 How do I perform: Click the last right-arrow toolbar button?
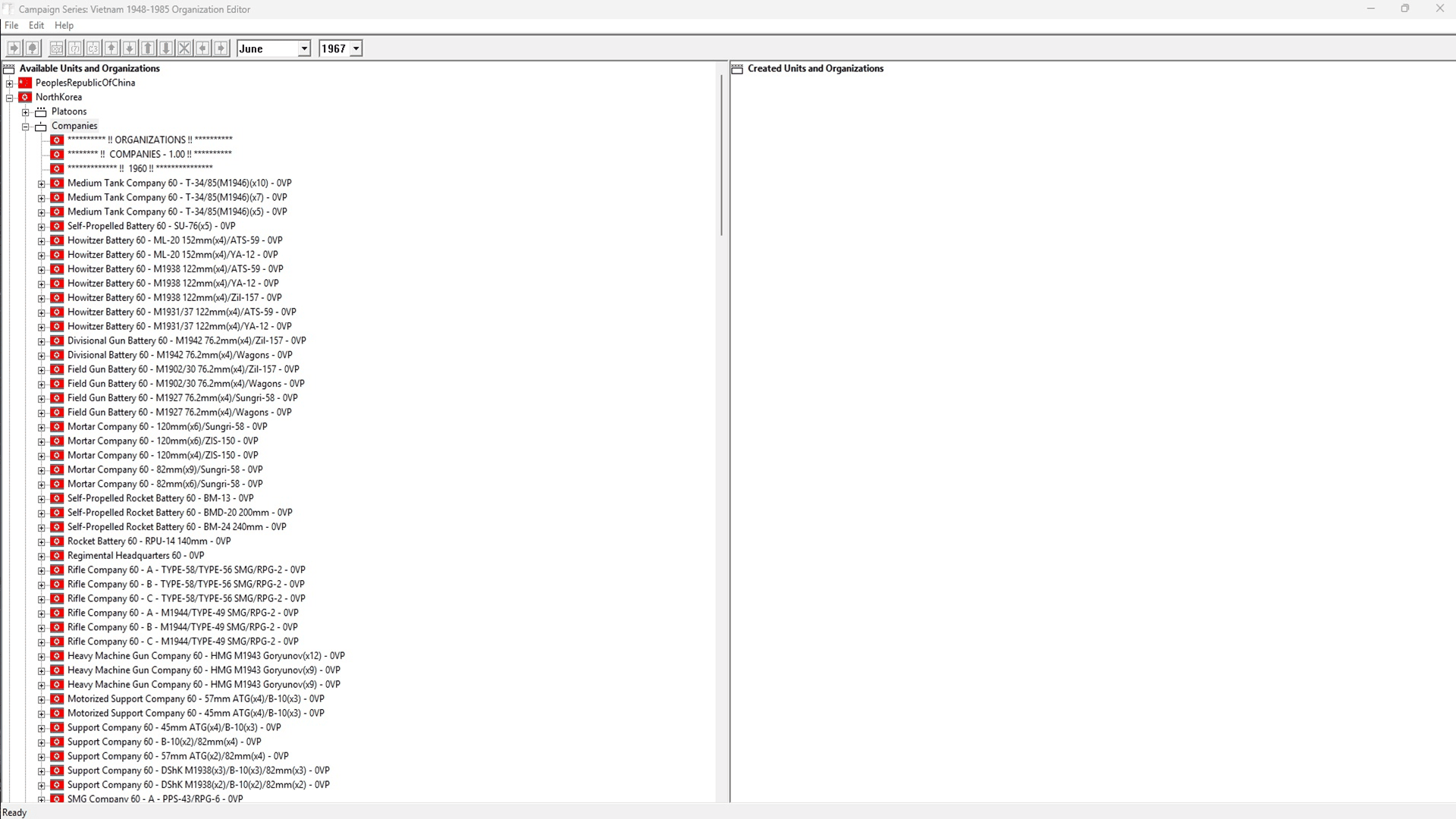click(x=221, y=49)
